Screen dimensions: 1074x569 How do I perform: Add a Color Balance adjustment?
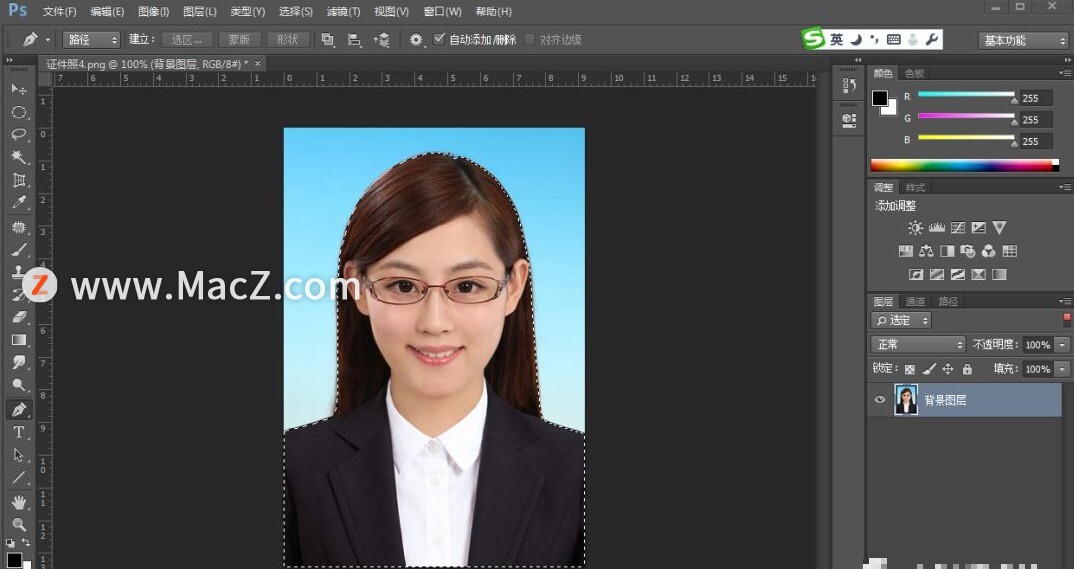point(926,251)
